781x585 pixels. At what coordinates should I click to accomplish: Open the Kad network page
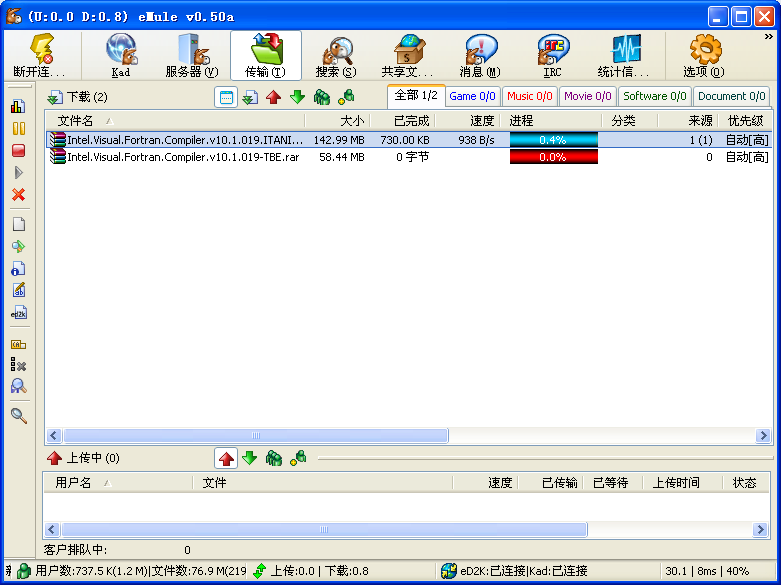[x=121, y=55]
